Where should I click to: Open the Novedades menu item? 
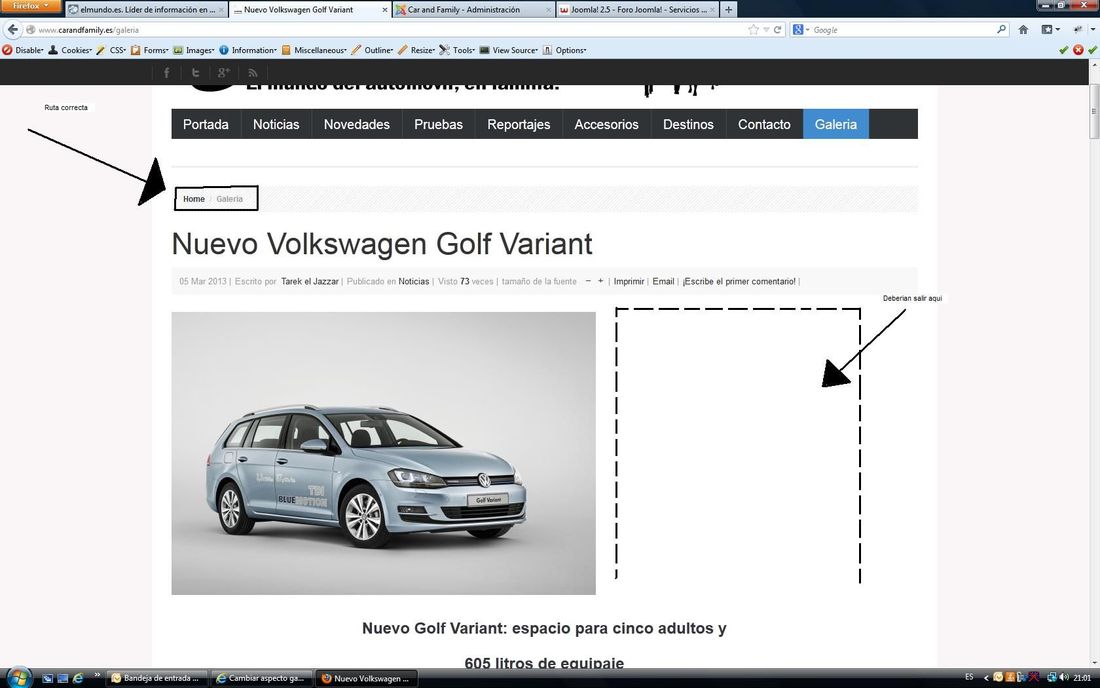356,124
